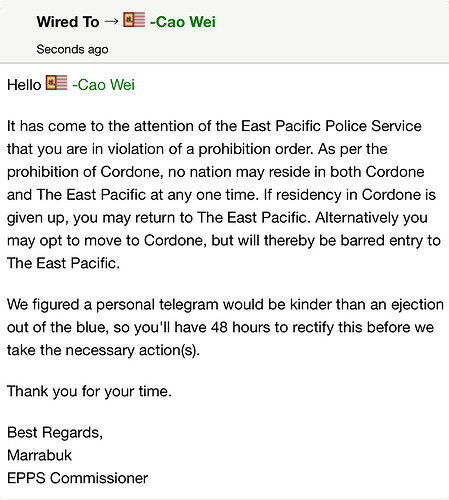Click the East Pacific Police Service text
This screenshot has width=449, height=500.
click(331, 126)
